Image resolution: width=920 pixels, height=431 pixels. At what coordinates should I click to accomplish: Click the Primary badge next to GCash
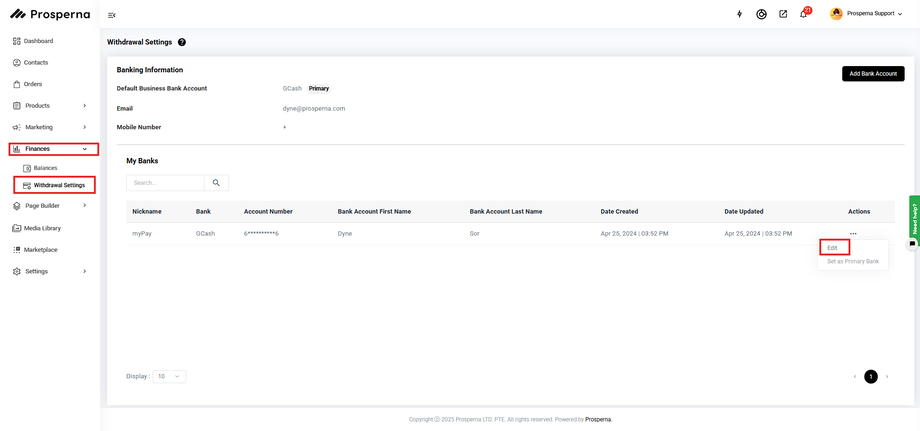pyautogui.click(x=319, y=89)
